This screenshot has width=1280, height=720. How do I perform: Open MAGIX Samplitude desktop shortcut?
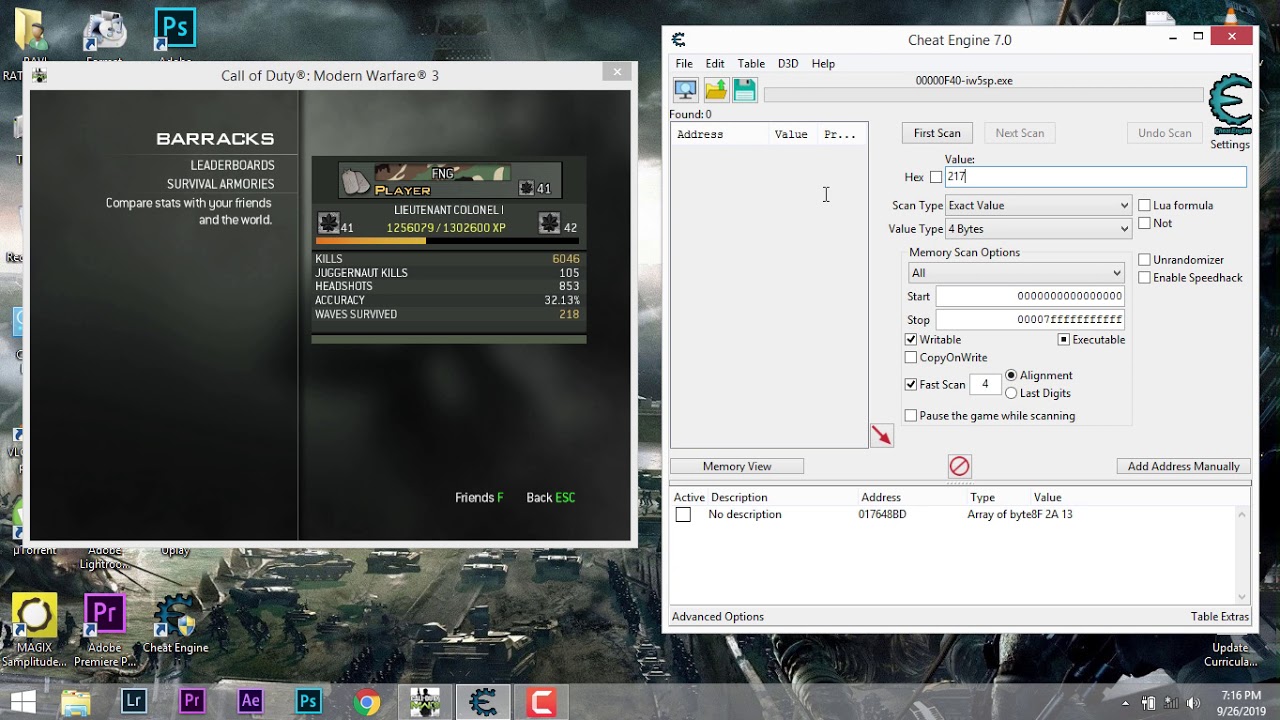[x=34, y=632]
